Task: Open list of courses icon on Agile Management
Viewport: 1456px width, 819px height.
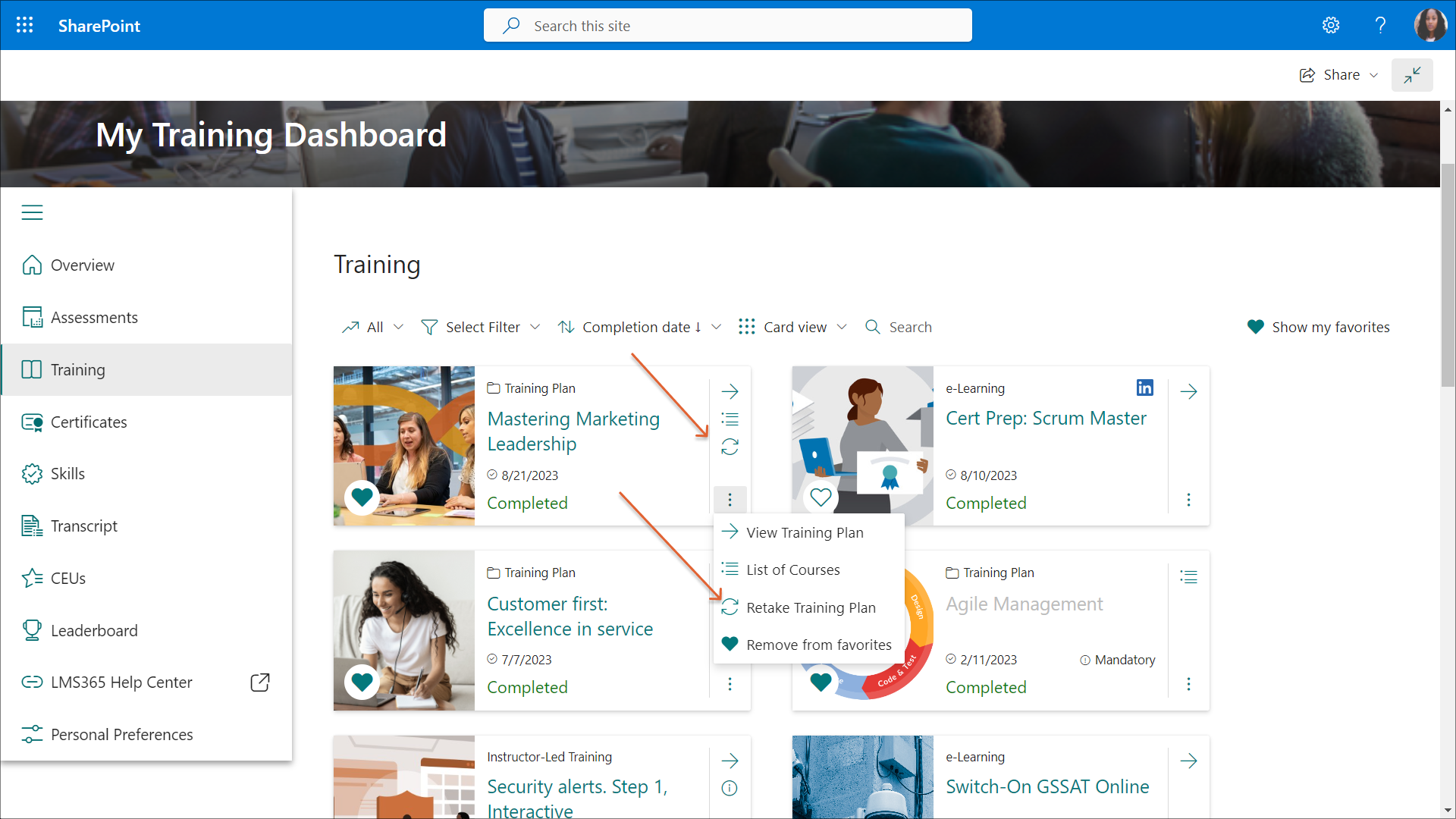Action: pyautogui.click(x=1188, y=577)
